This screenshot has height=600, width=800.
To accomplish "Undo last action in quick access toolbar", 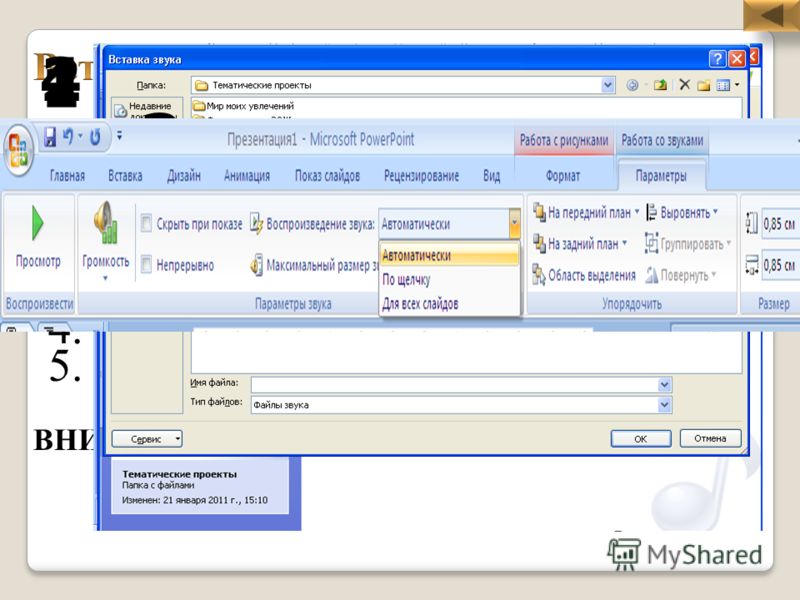I will coord(68,136).
